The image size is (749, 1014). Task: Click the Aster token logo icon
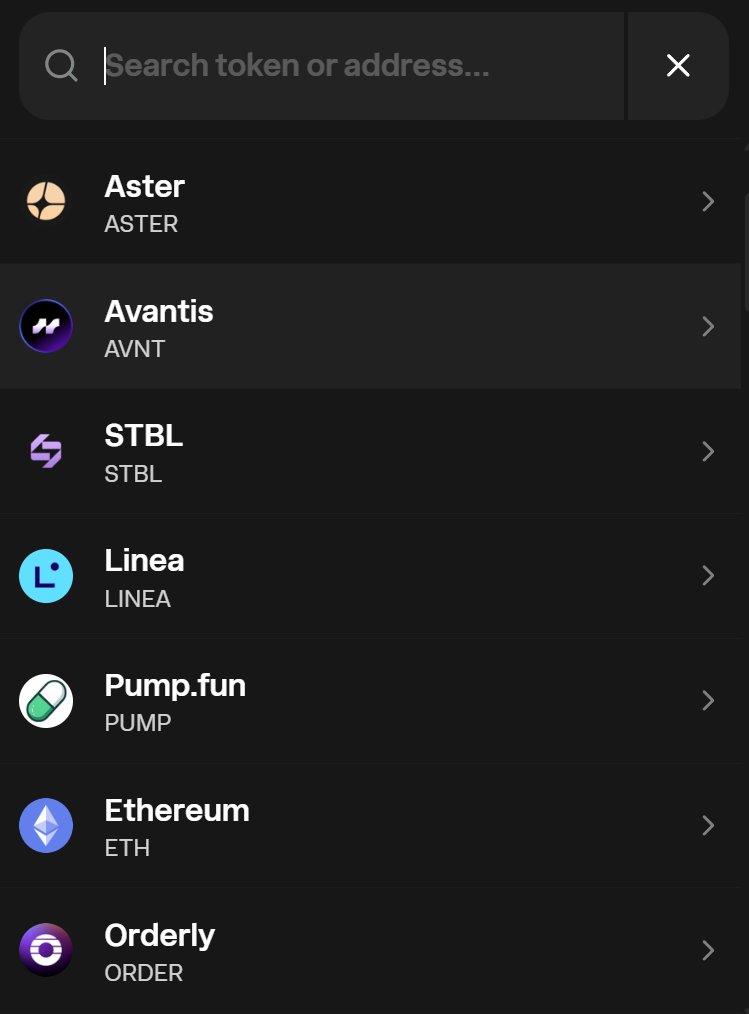(x=46, y=201)
